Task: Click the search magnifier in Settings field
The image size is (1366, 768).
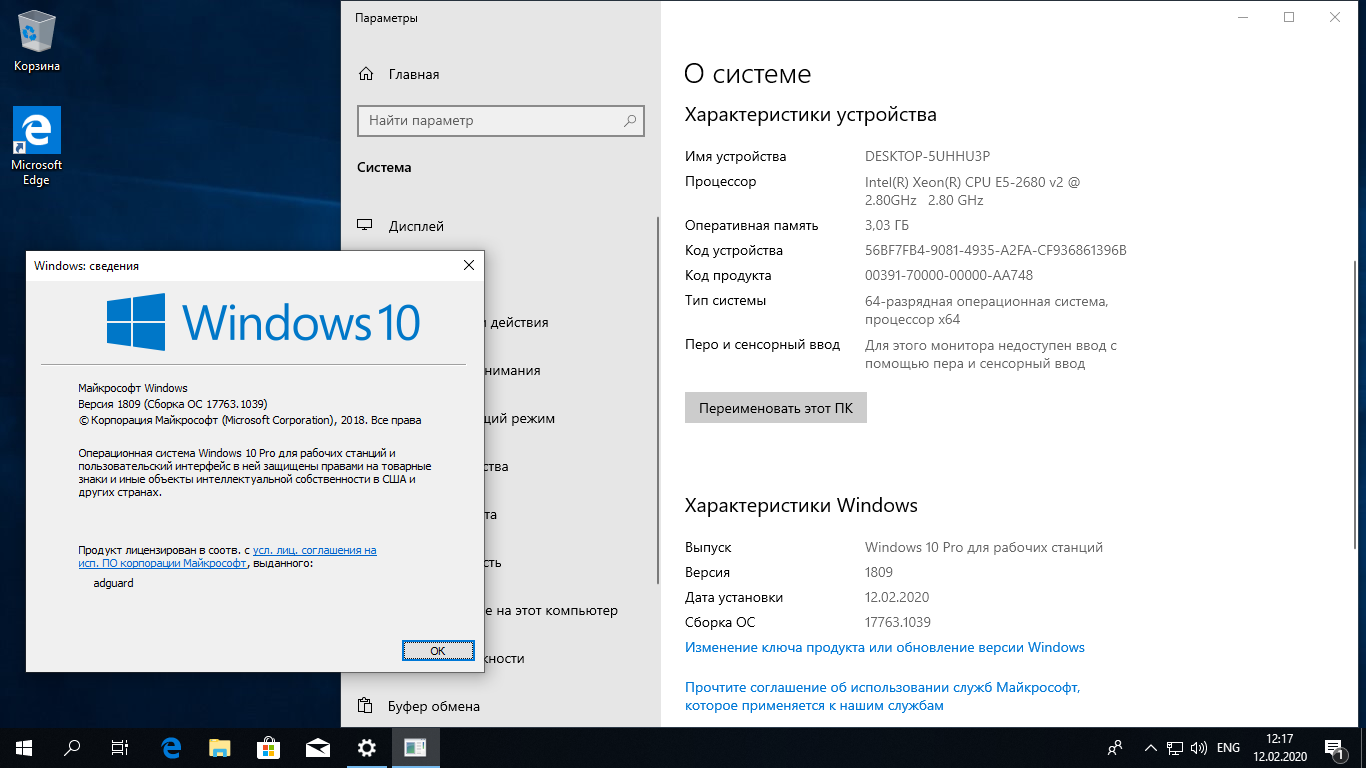Action: click(x=630, y=121)
